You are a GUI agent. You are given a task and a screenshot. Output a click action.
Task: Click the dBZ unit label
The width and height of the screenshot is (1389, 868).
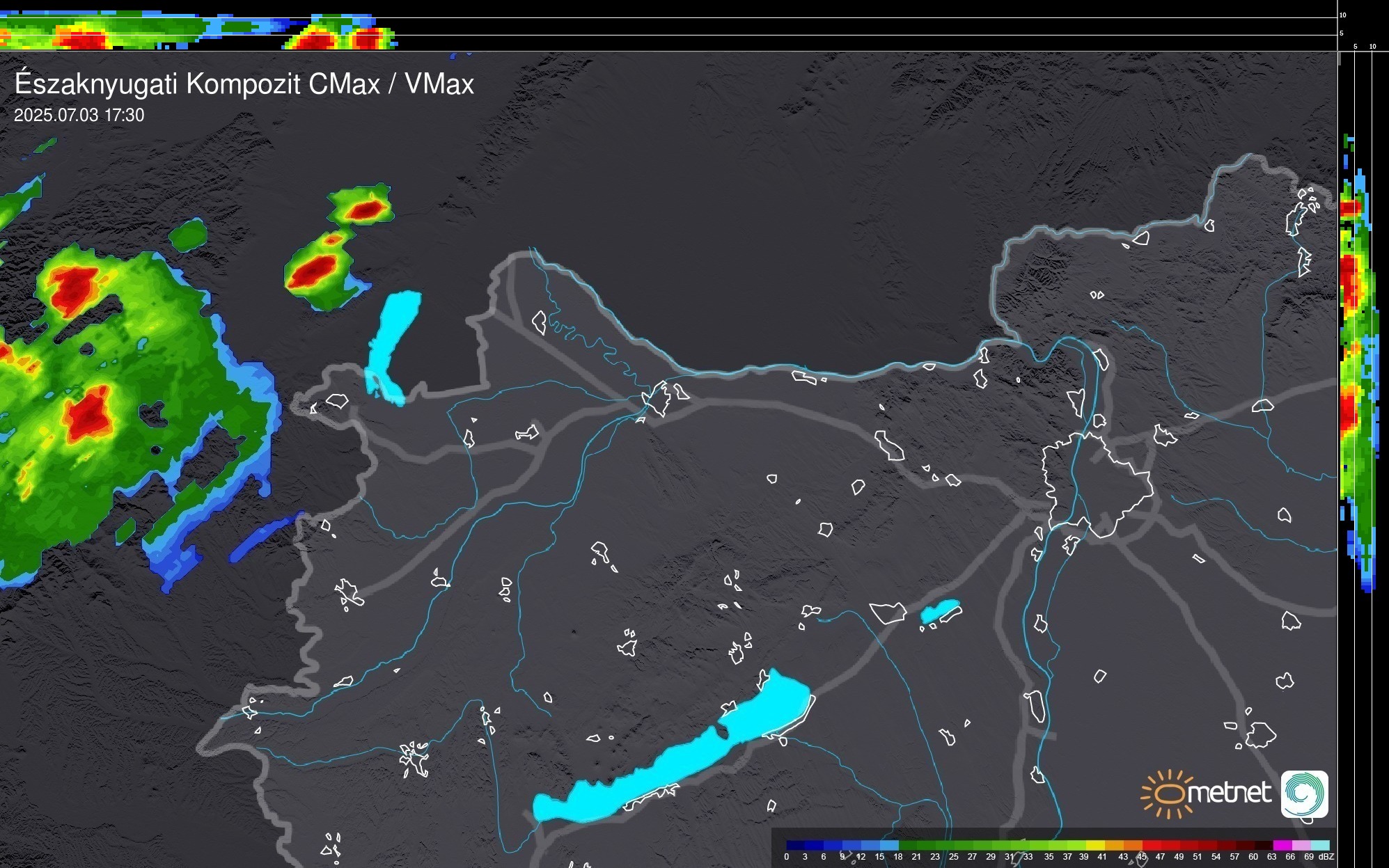pos(1326,857)
